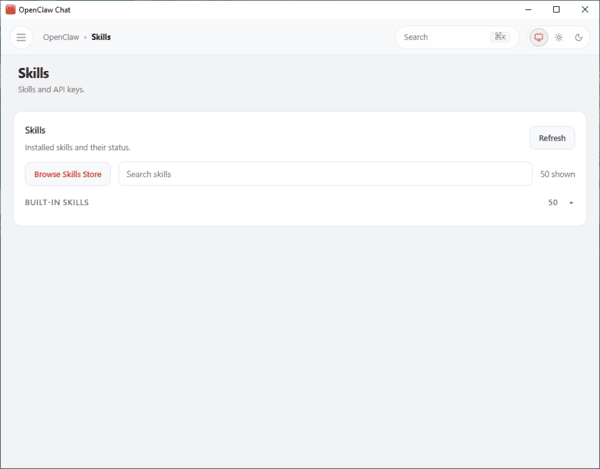Image resolution: width=600 pixels, height=469 pixels.
Task: Switch to system theme monitor icon
Action: (539, 37)
